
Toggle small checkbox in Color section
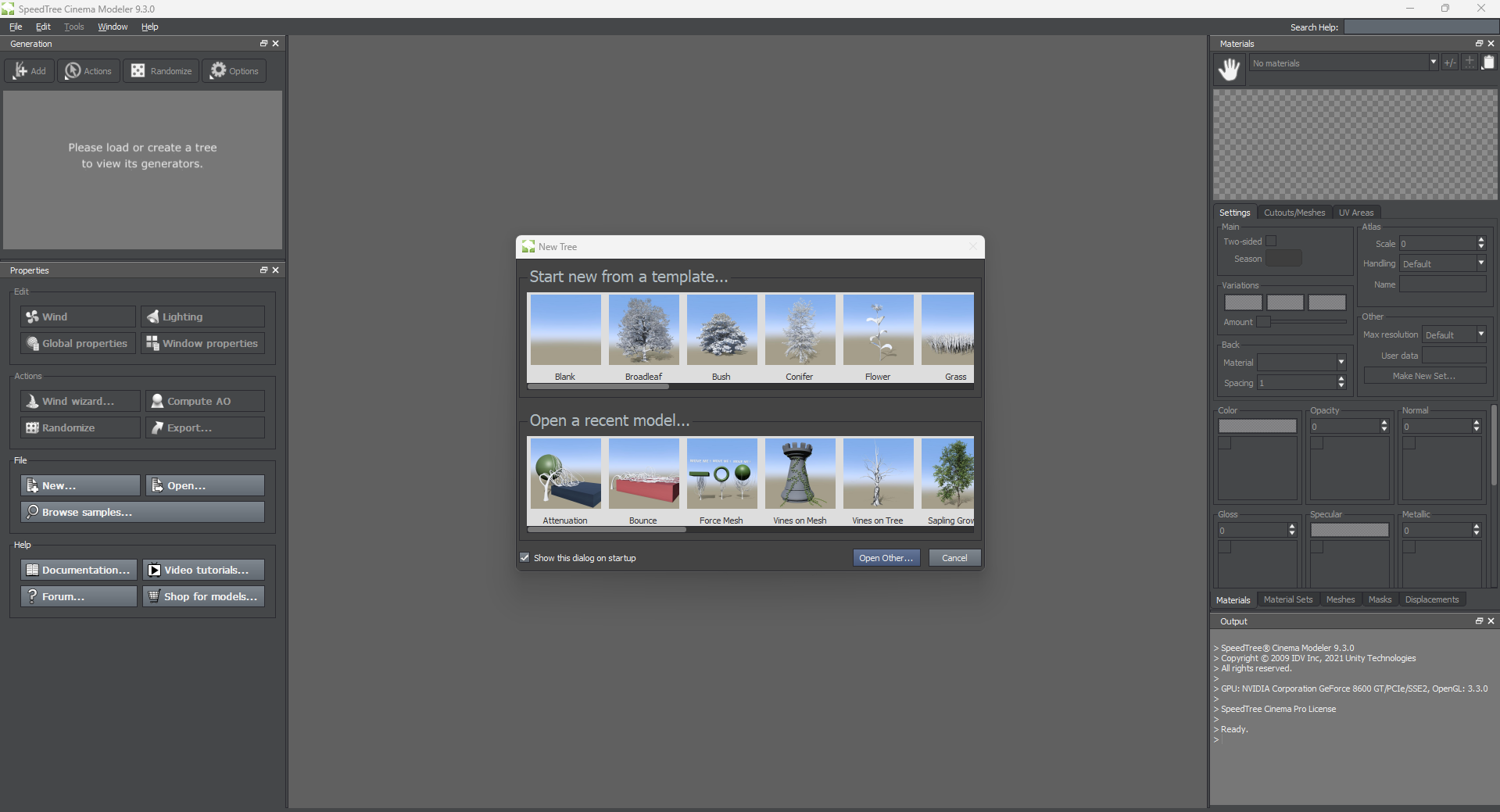click(x=1225, y=443)
